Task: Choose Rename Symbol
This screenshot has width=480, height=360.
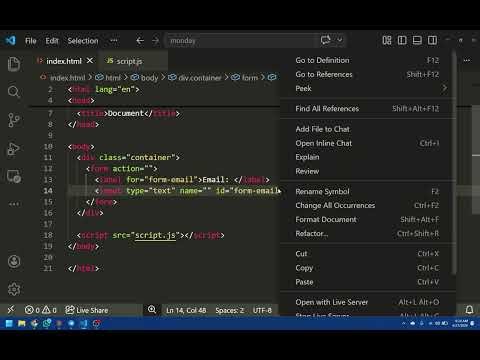Action: click(x=367, y=191)
